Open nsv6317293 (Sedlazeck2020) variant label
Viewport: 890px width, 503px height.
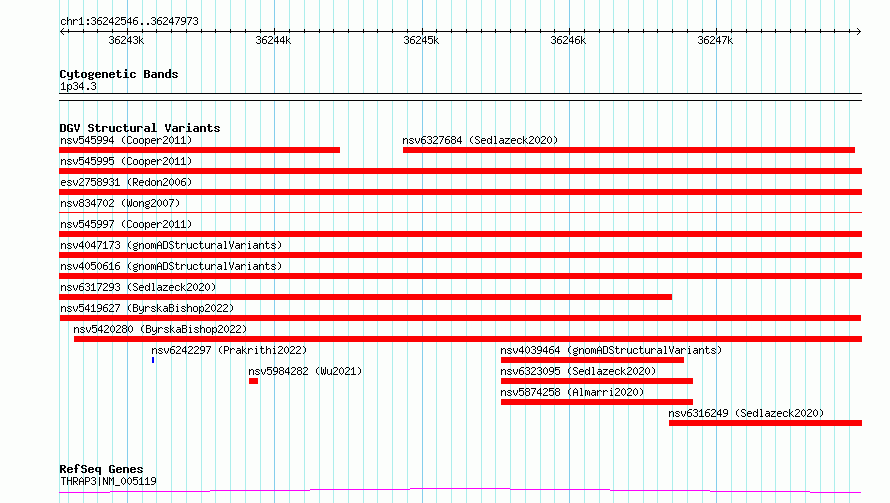click(138, 287)
